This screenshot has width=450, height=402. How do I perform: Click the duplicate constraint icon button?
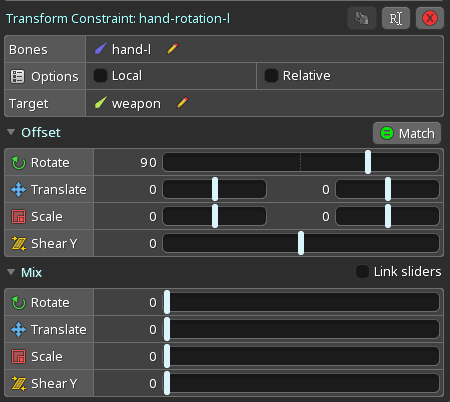click(x=362, y=18)
